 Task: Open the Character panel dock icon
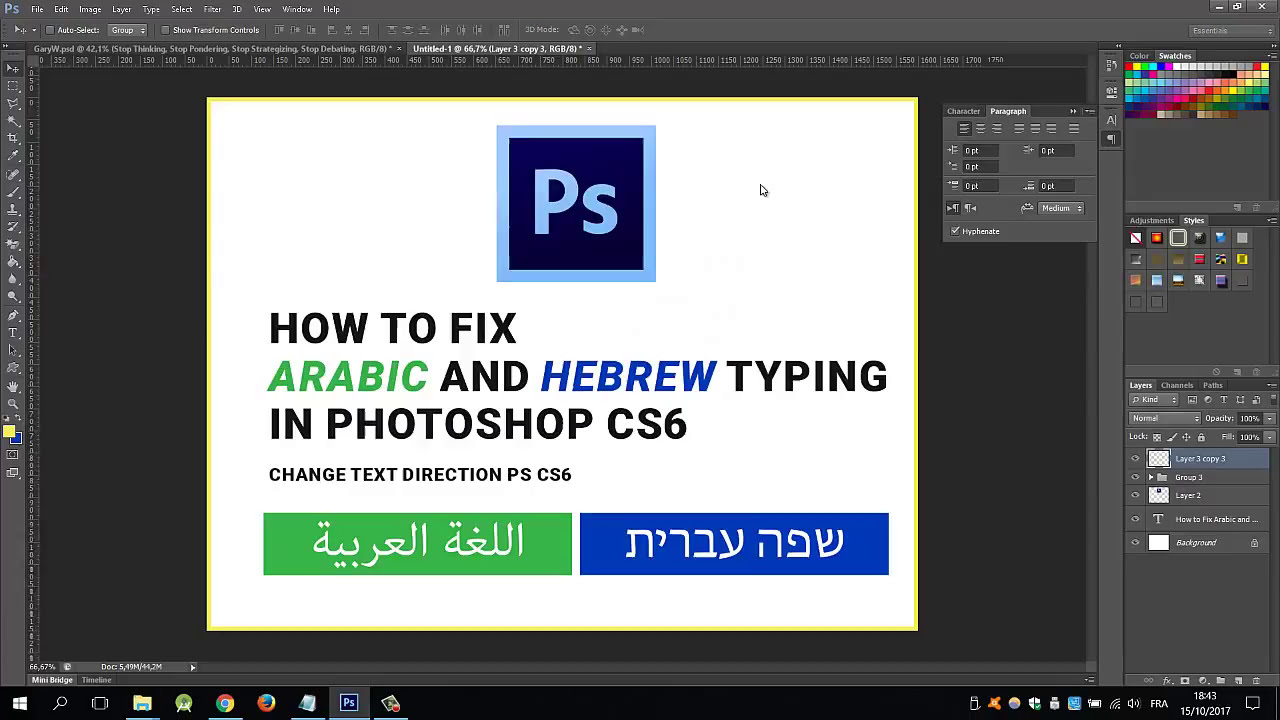1111,120
